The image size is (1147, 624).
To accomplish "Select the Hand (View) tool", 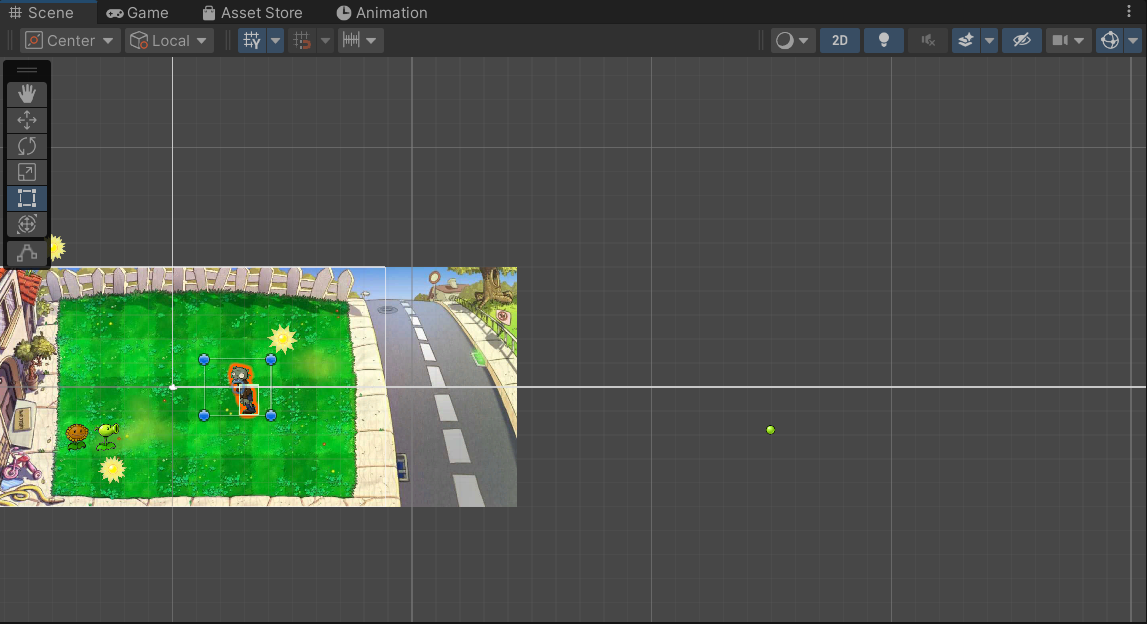I will [x=27, y=94].
